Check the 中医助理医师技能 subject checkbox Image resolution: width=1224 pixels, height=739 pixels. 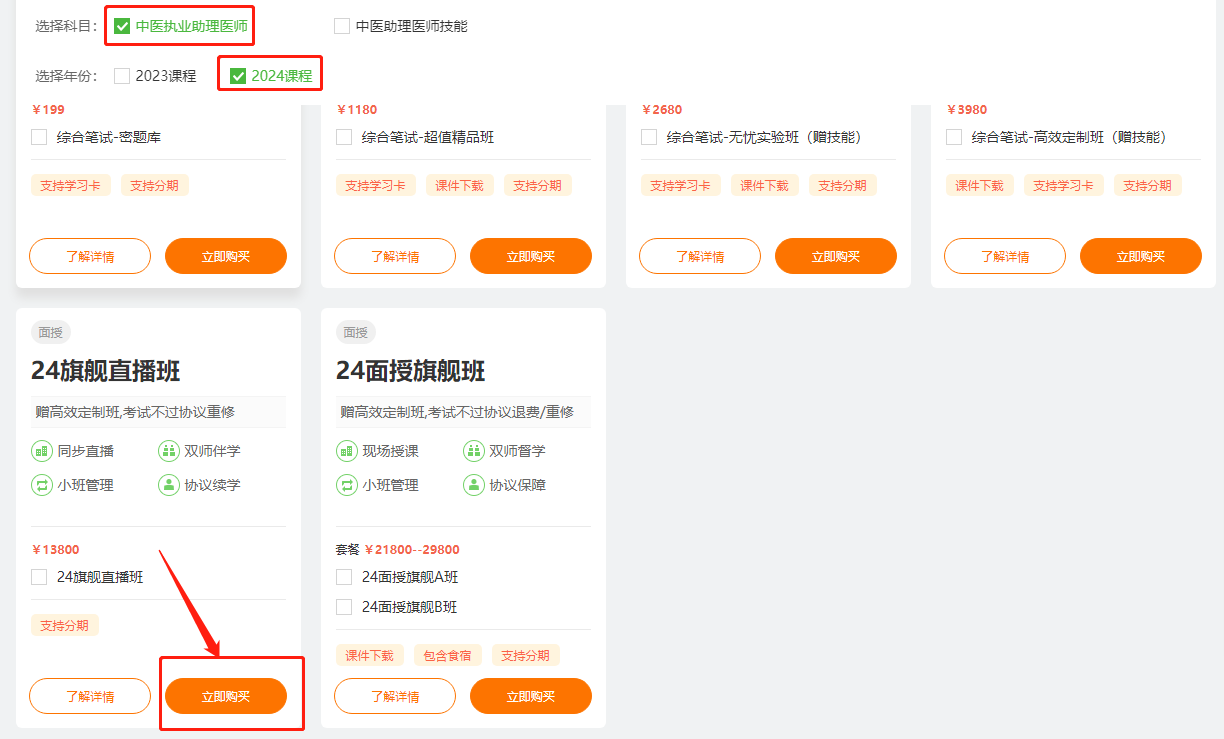342,26
